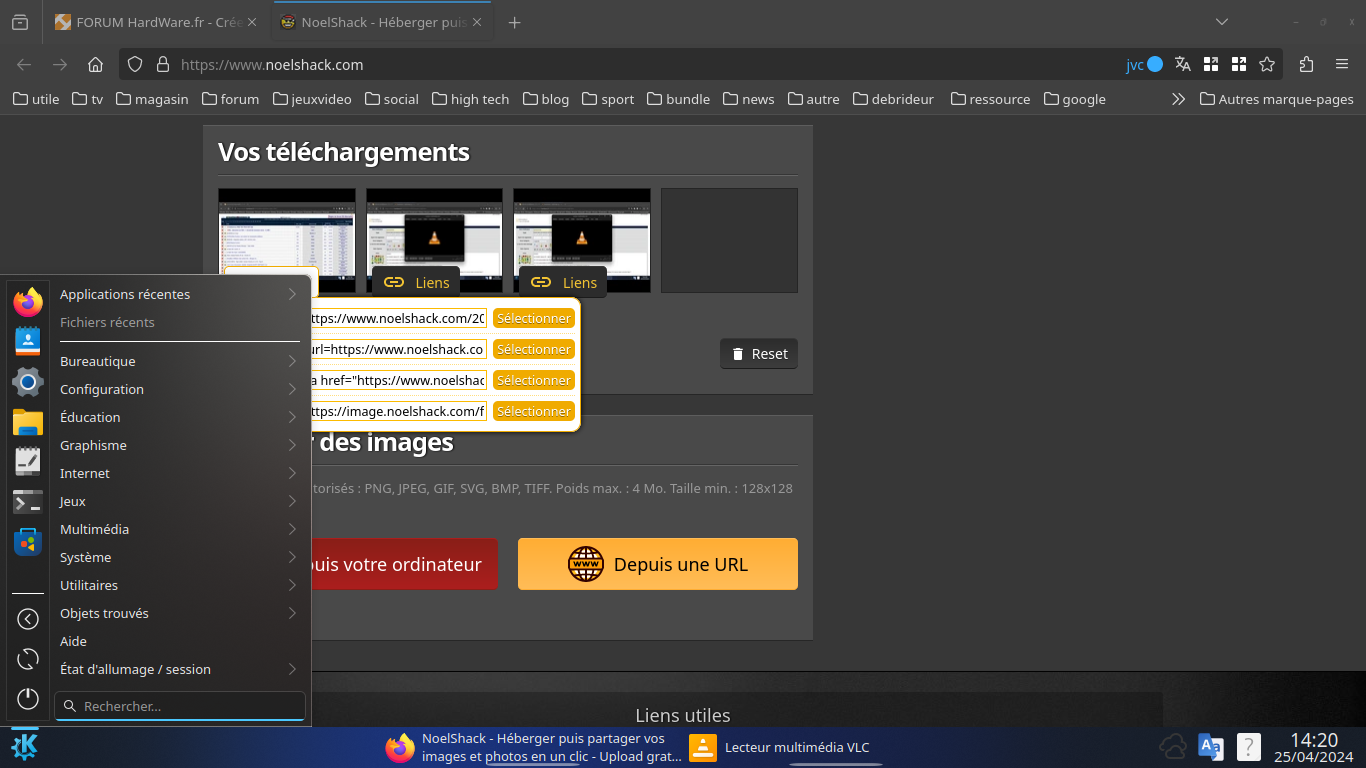Bookmark this page with the star icon

point(1267,64)
